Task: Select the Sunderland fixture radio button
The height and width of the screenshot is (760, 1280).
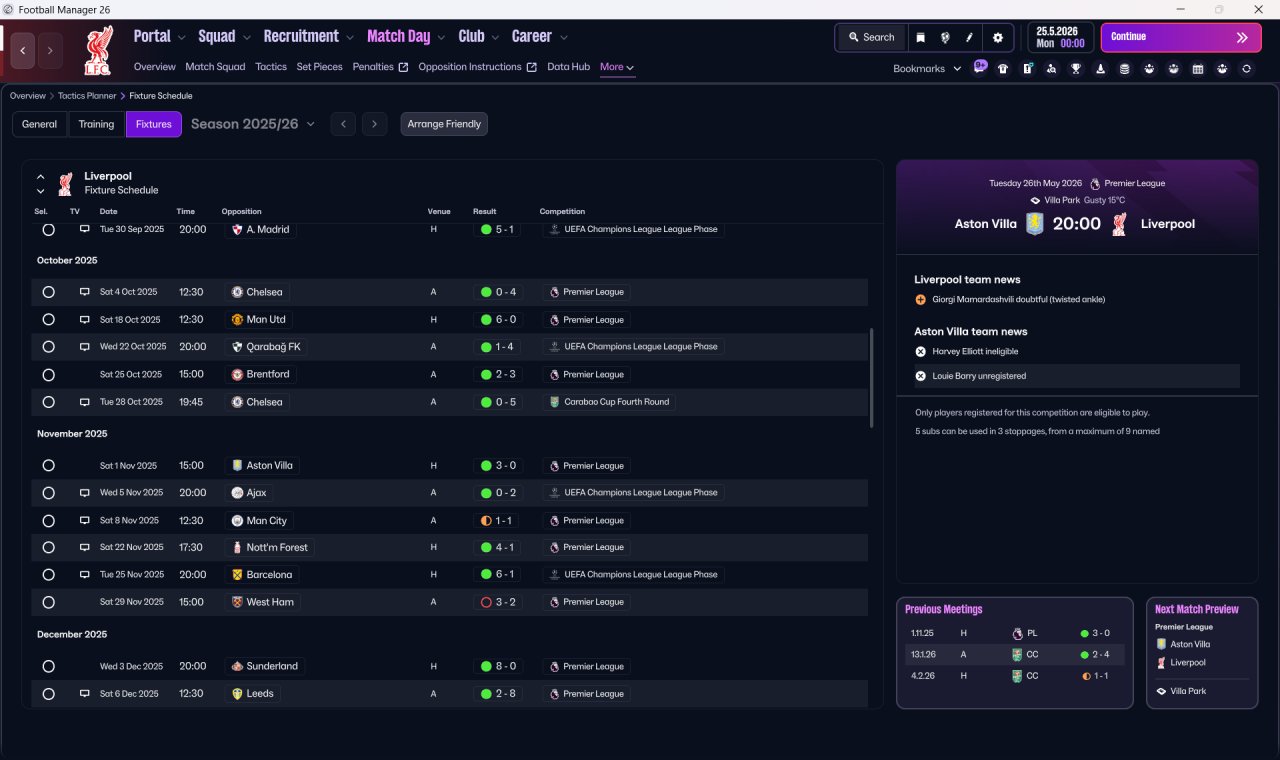Action: point(48,666)
